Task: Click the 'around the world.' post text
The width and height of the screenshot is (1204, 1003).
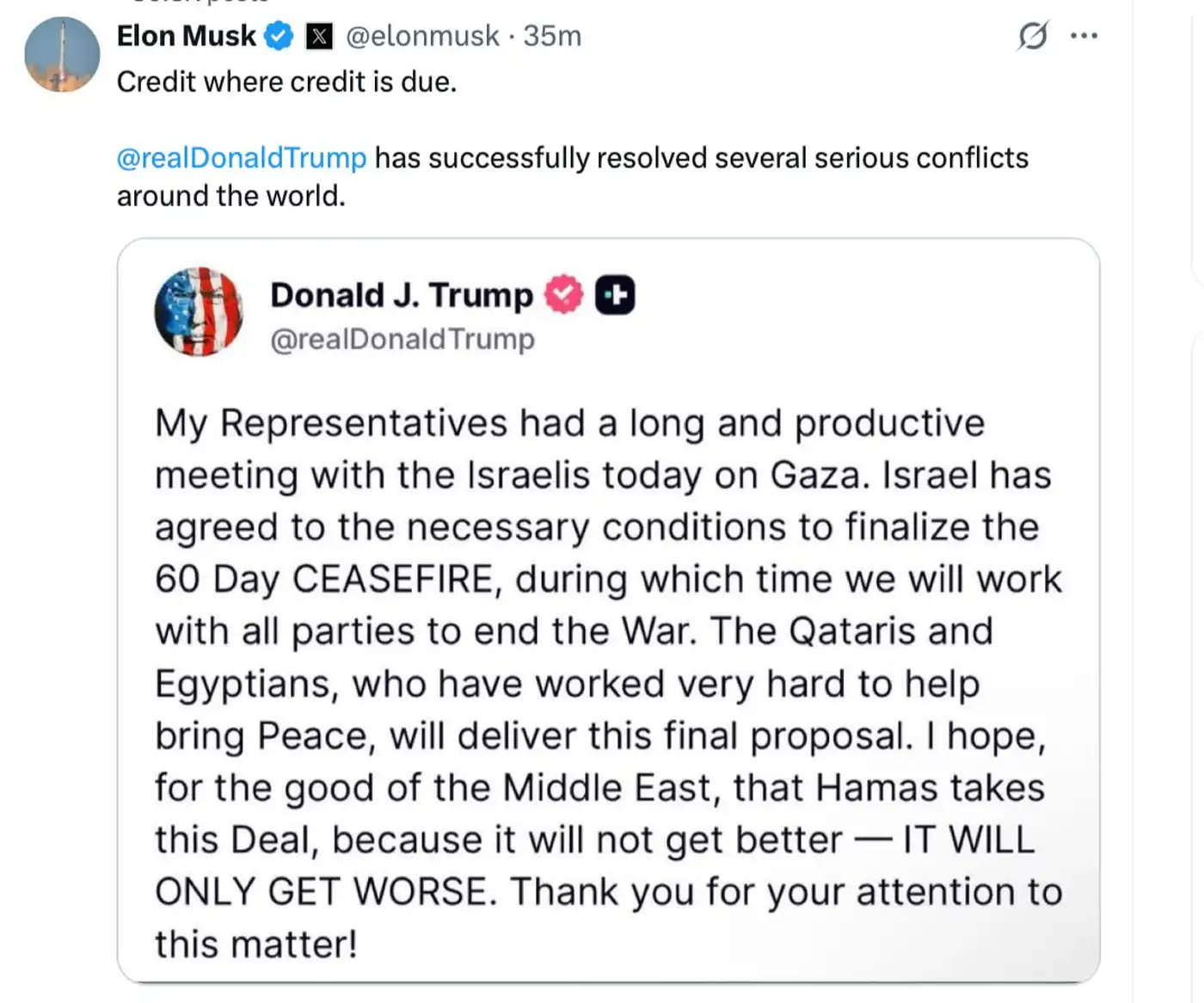Action: pos(230,196)
